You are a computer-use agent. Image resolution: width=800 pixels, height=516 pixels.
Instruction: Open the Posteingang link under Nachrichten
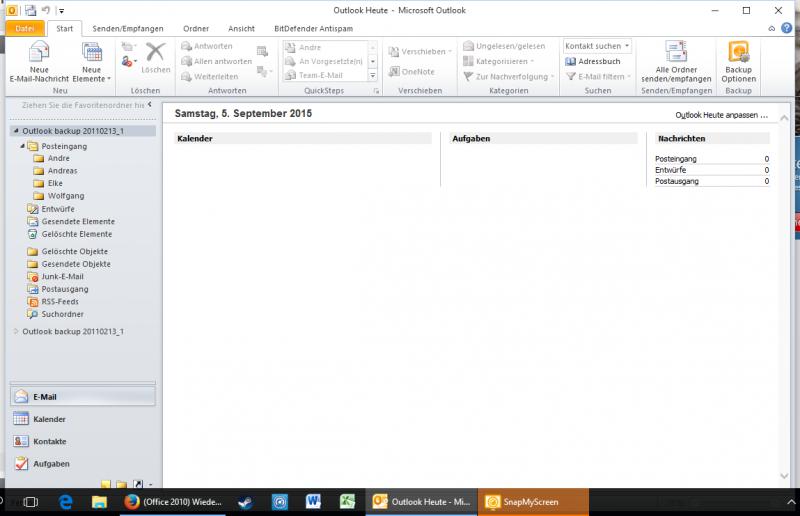[676, 159]
